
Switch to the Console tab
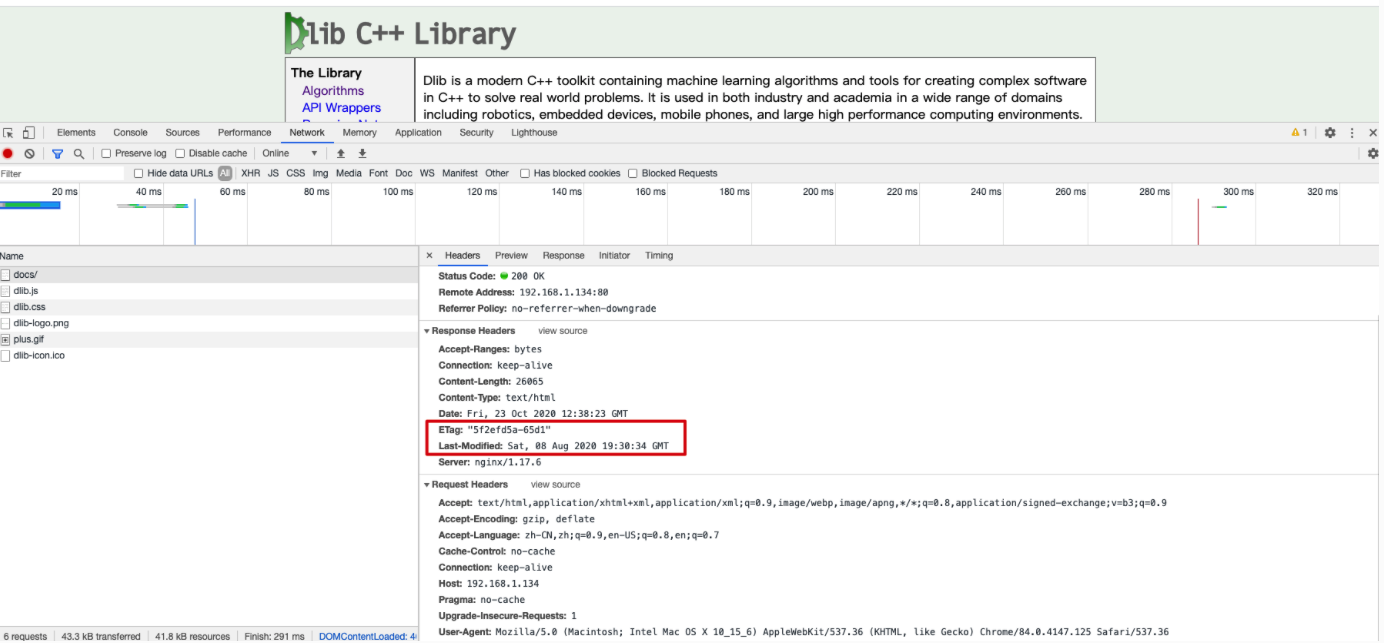[x=130, y=133]
